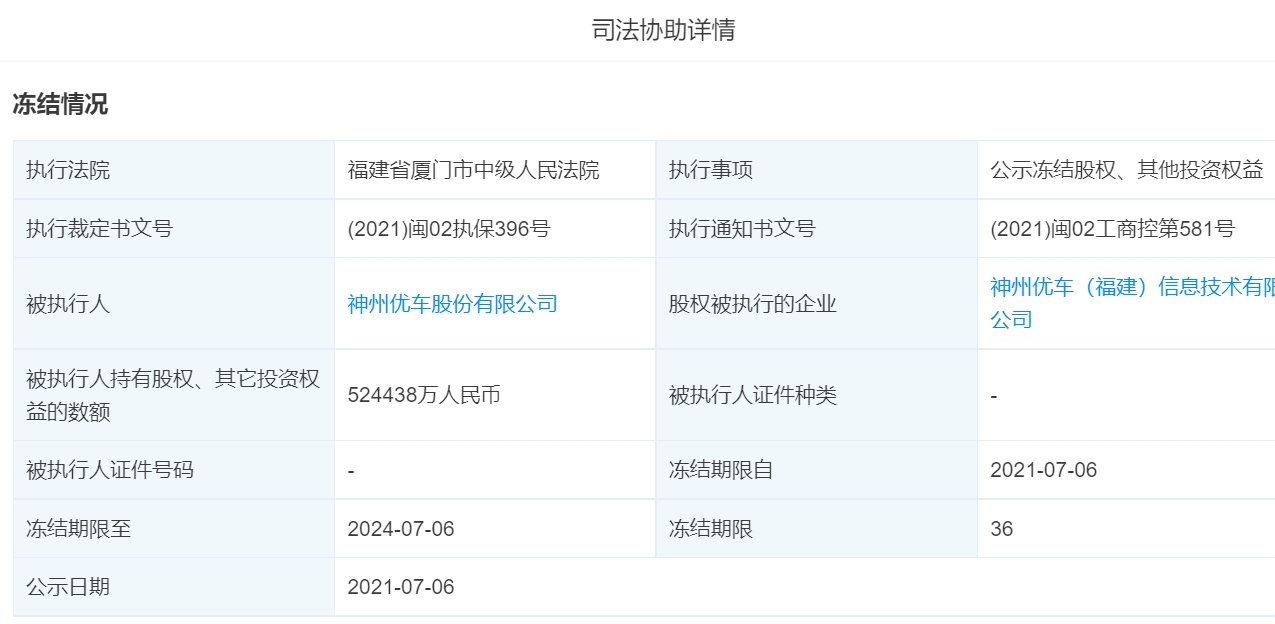
Task: Click the court name 福建省厦门市中级人民法院
Action: [x=473, y=170]
